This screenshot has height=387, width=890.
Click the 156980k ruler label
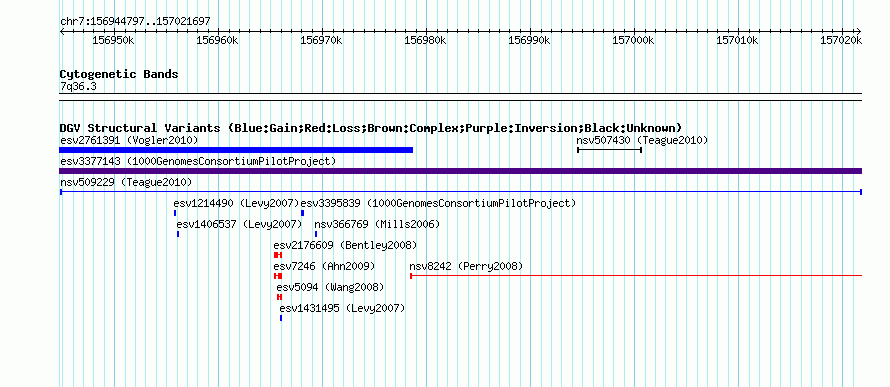[425, 41]
